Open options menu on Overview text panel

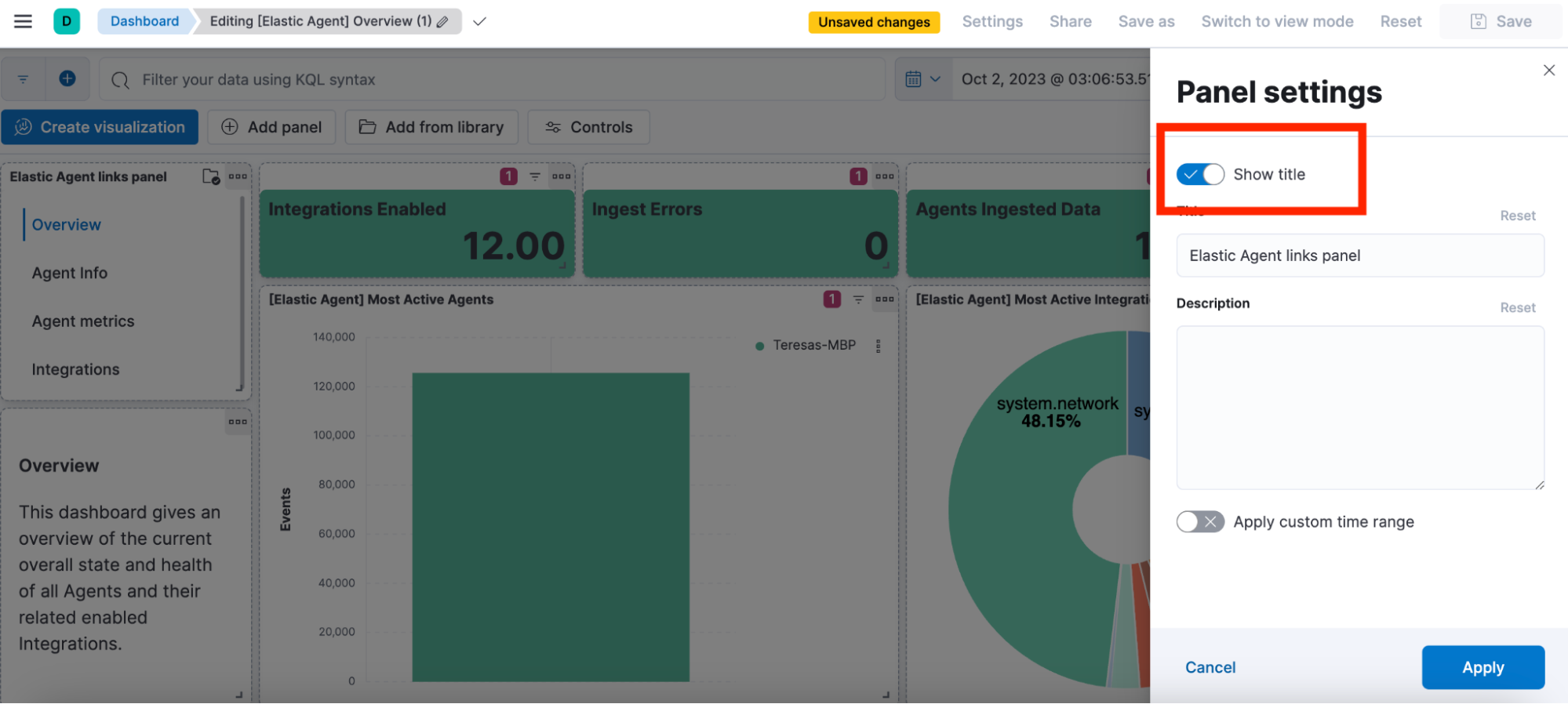tap(238, 422)
